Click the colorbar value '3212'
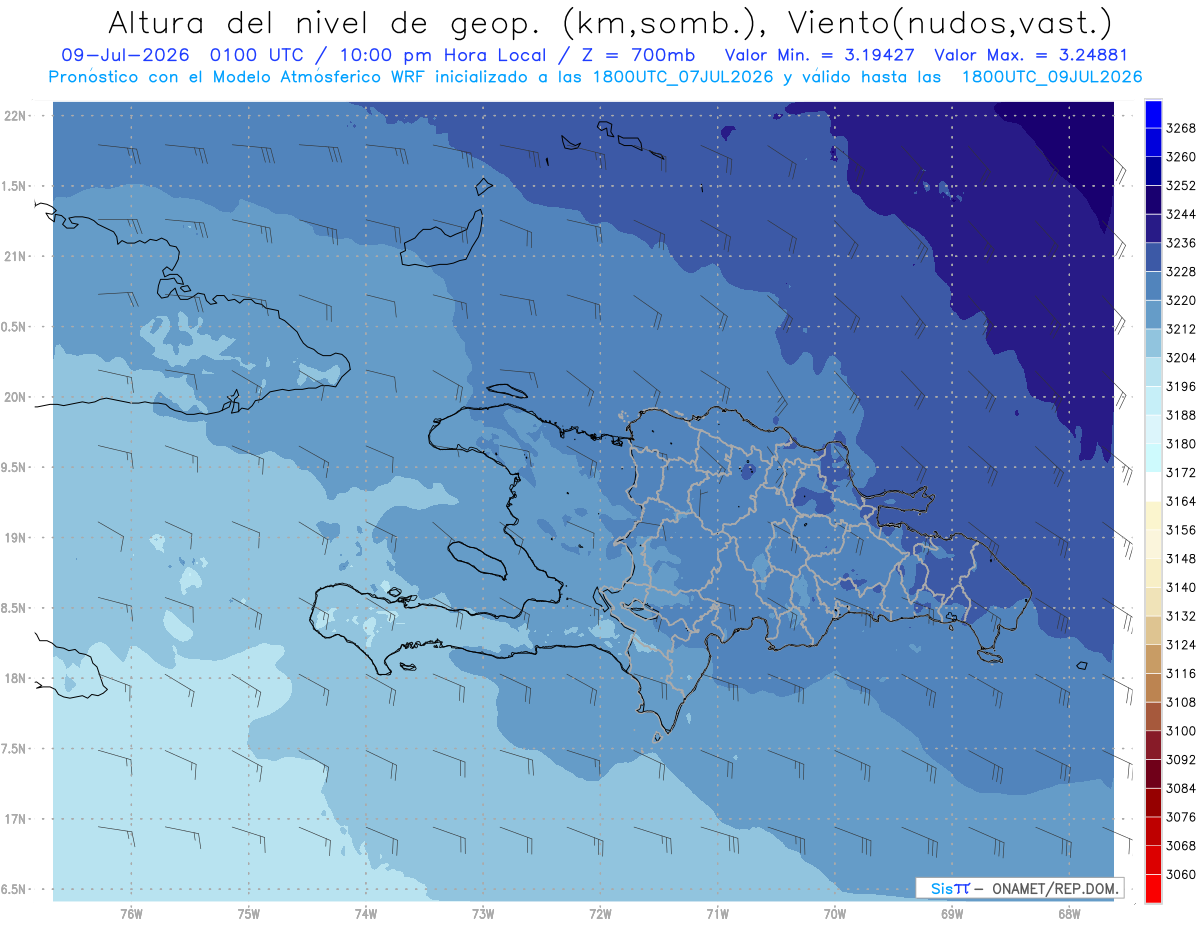The height and width of the screenshot is (927, 1200). 1181,329
